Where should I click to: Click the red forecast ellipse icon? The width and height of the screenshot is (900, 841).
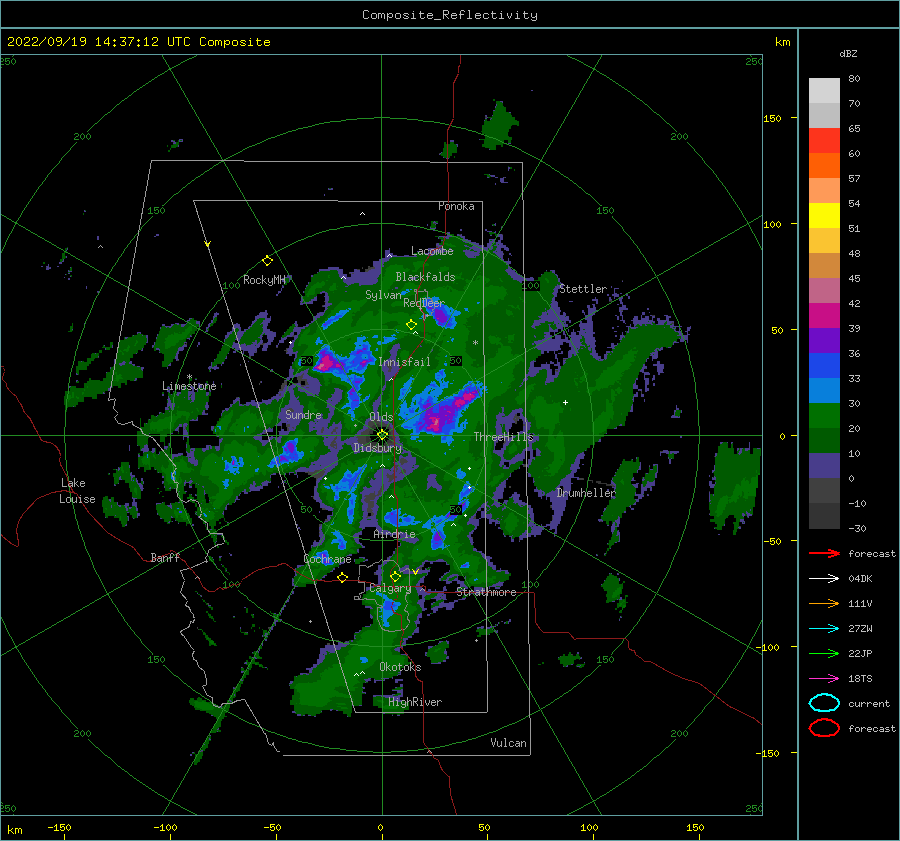click(x=824, y=728)
